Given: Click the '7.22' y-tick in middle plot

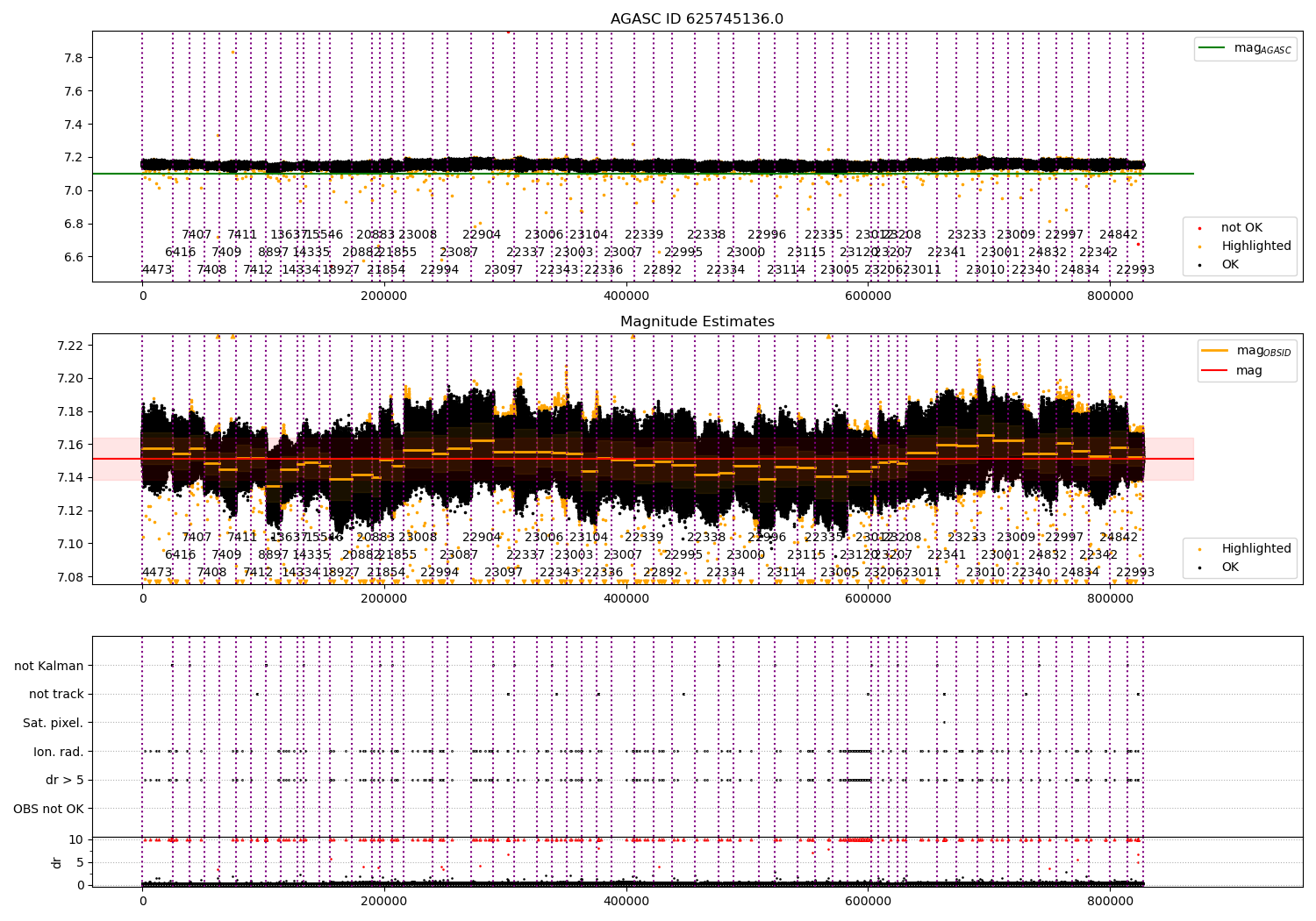Looking at the screenshot, I should pos(70,346).
